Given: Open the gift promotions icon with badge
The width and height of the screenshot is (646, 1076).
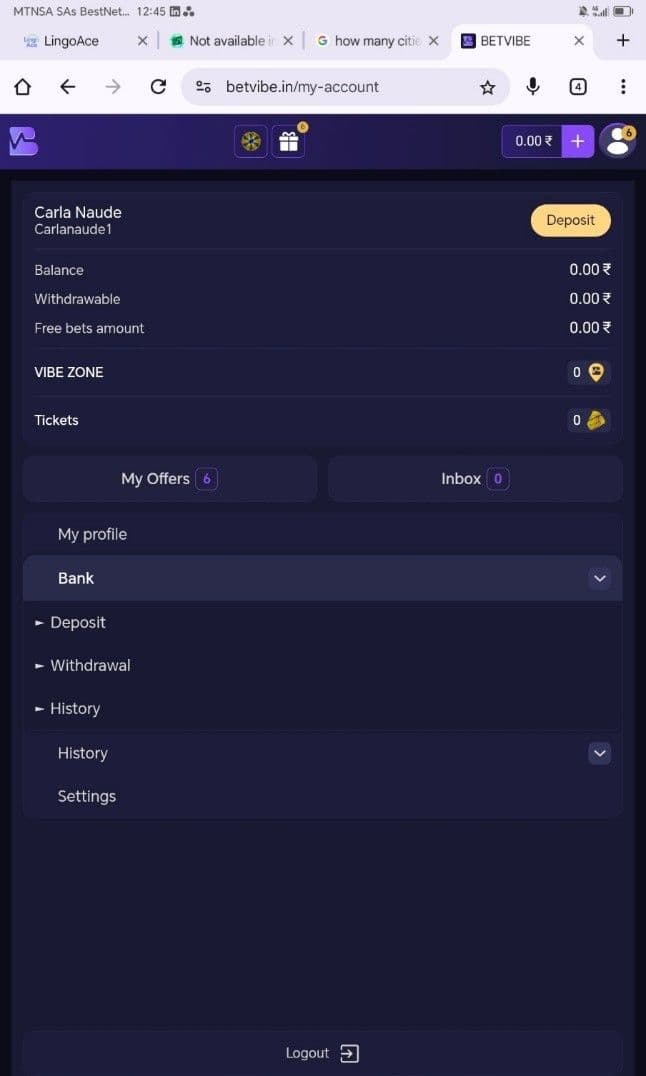Looking at the screenshot, I should tap(289, 141).
